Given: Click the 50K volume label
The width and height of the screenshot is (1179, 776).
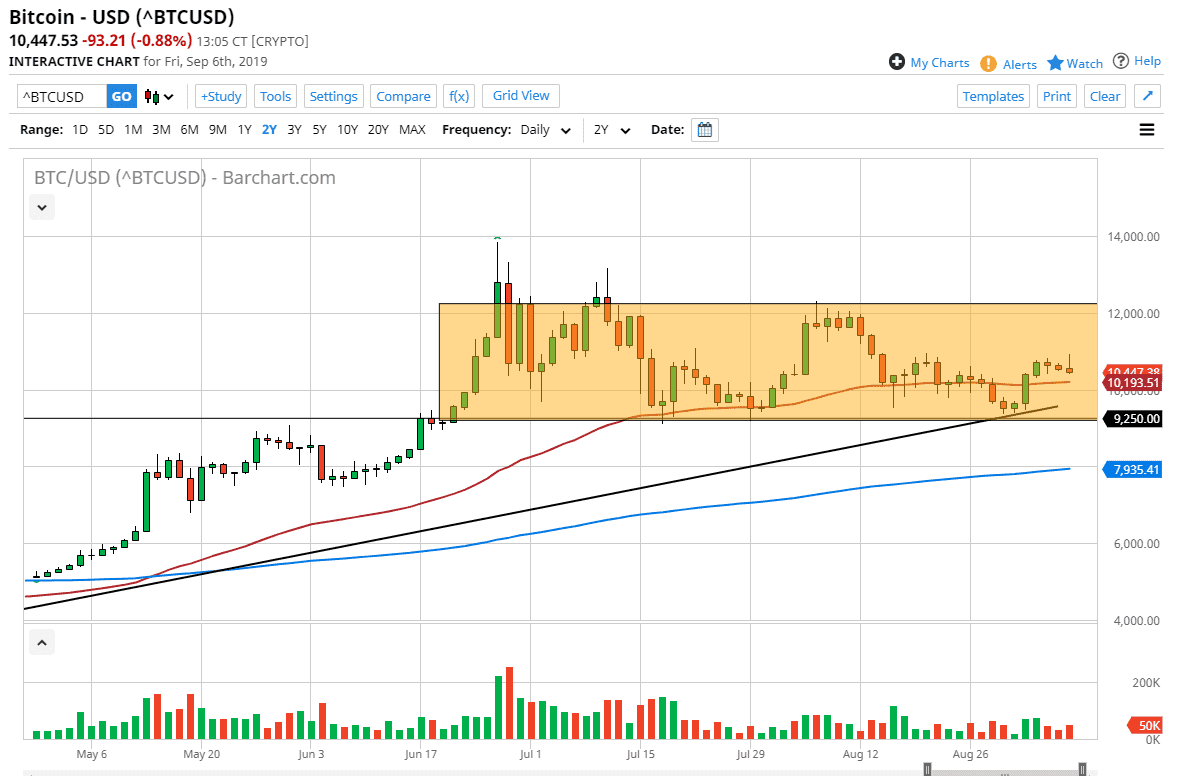Looking at the screenshot, I should pos(1145,726).
